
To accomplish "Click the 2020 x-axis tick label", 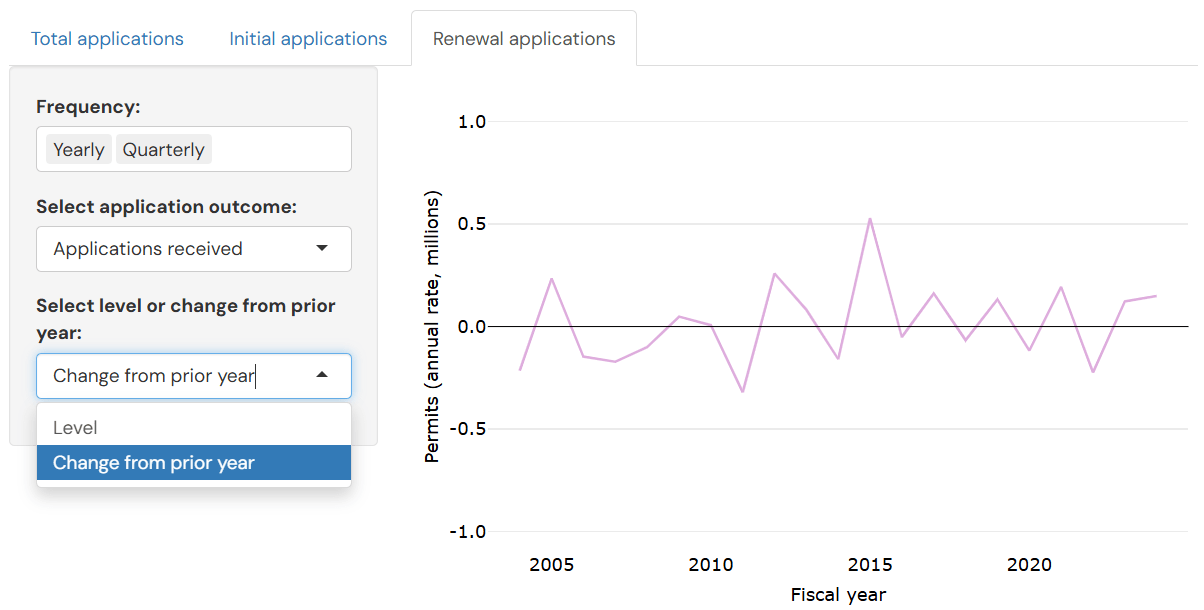I will tap(1029, 565).
